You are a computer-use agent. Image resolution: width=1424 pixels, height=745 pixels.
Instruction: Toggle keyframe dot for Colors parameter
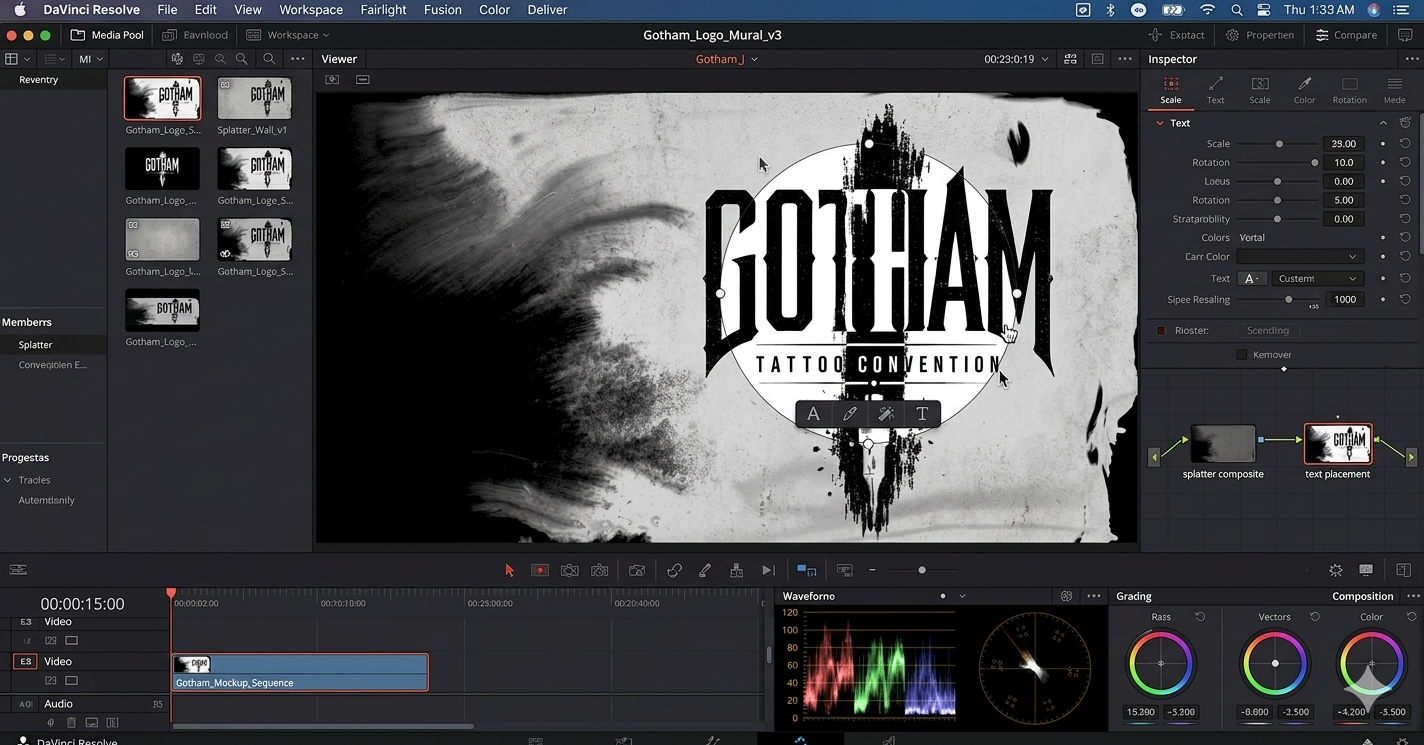pos(1383,238)
